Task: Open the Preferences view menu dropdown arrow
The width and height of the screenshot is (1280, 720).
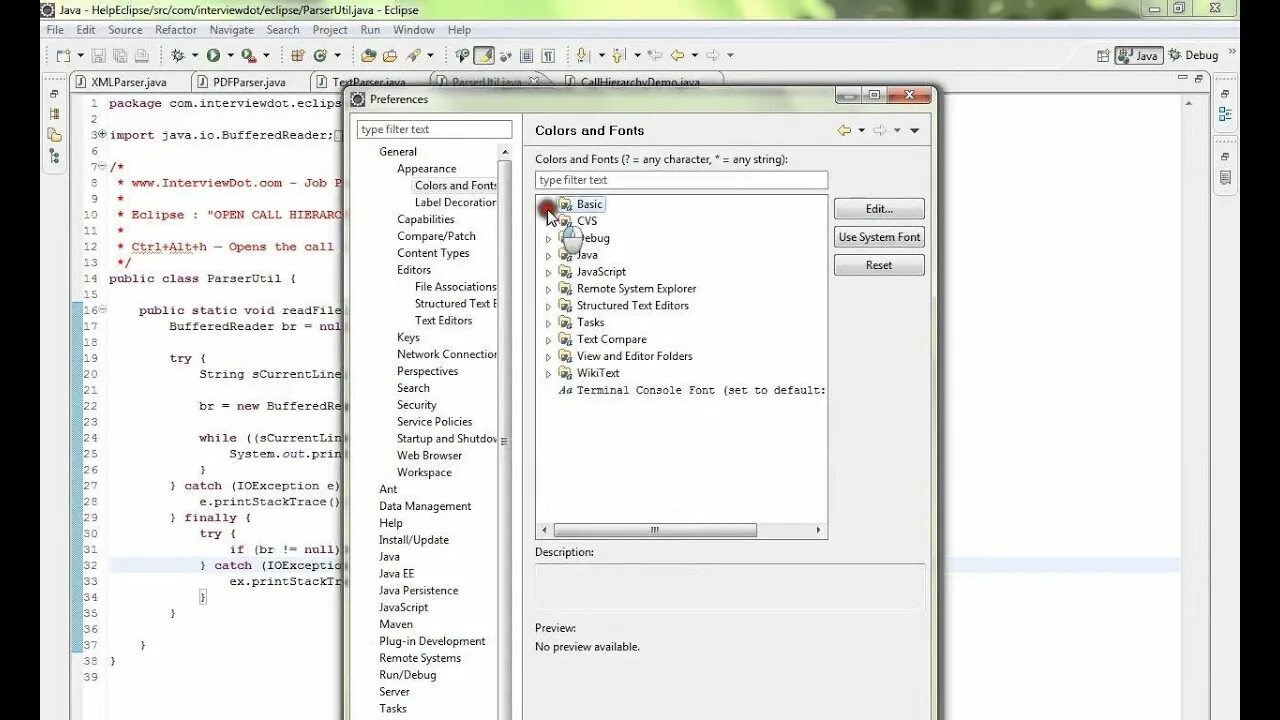Action: (x=914, y=130)
